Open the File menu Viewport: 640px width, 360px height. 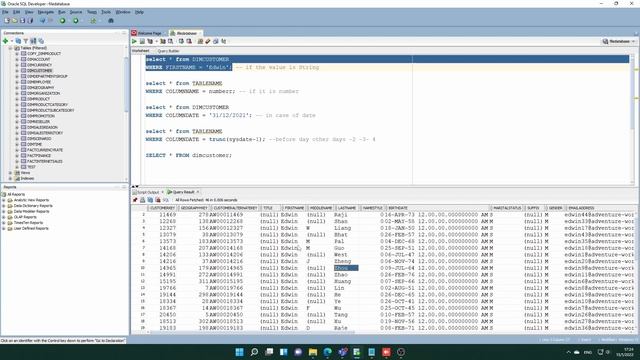point(5,12)
